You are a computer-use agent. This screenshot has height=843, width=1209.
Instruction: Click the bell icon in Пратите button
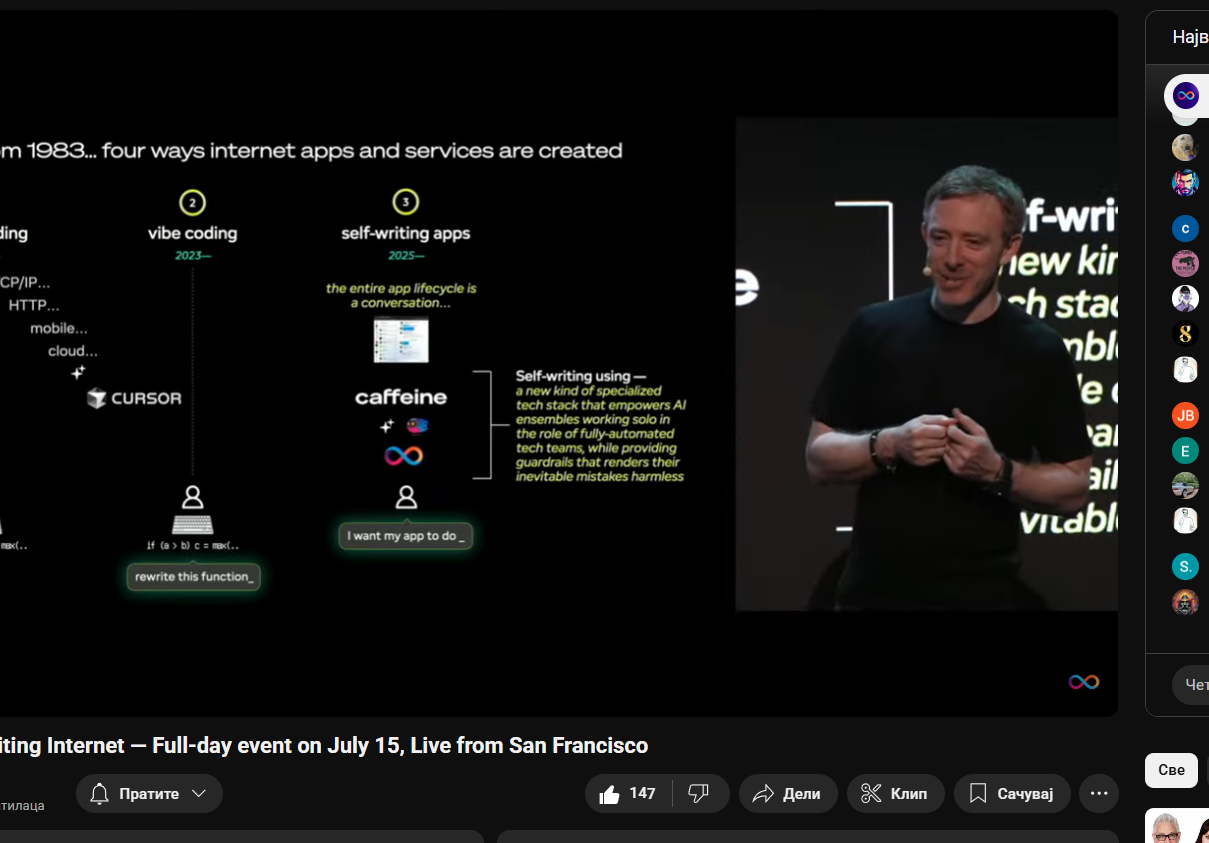pos(99,793)
